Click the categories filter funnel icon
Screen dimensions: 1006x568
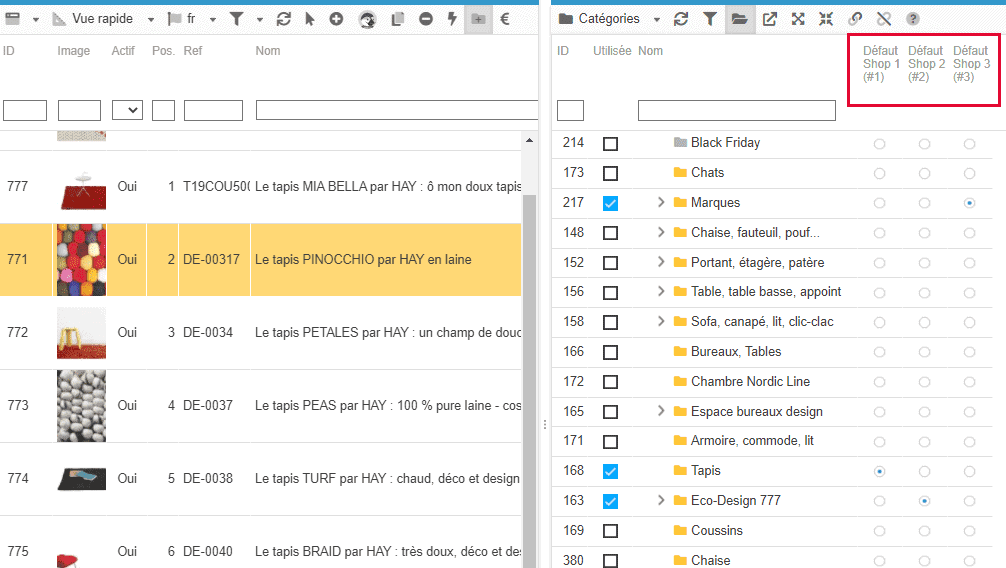pos(709,19)
